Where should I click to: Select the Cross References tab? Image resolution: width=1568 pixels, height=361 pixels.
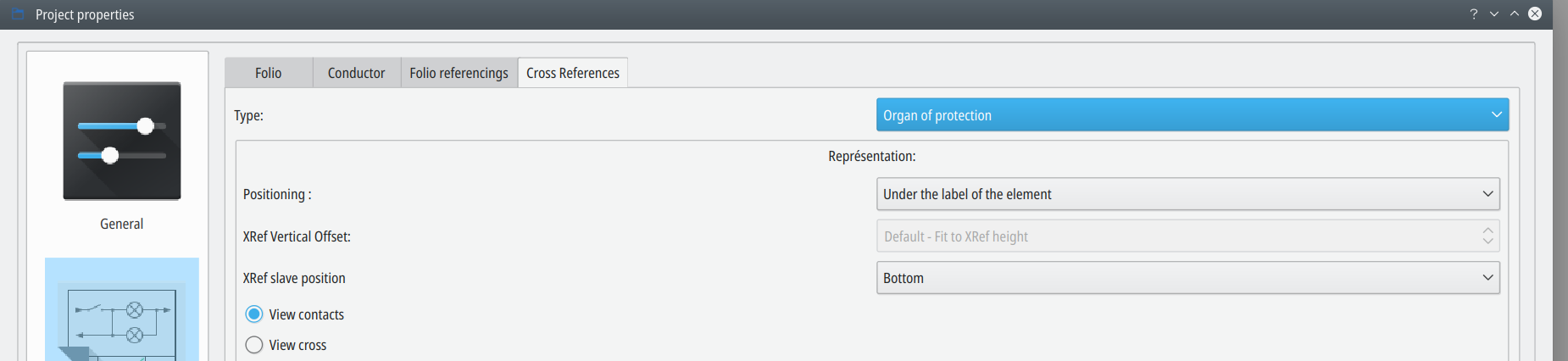pos(573,73)
